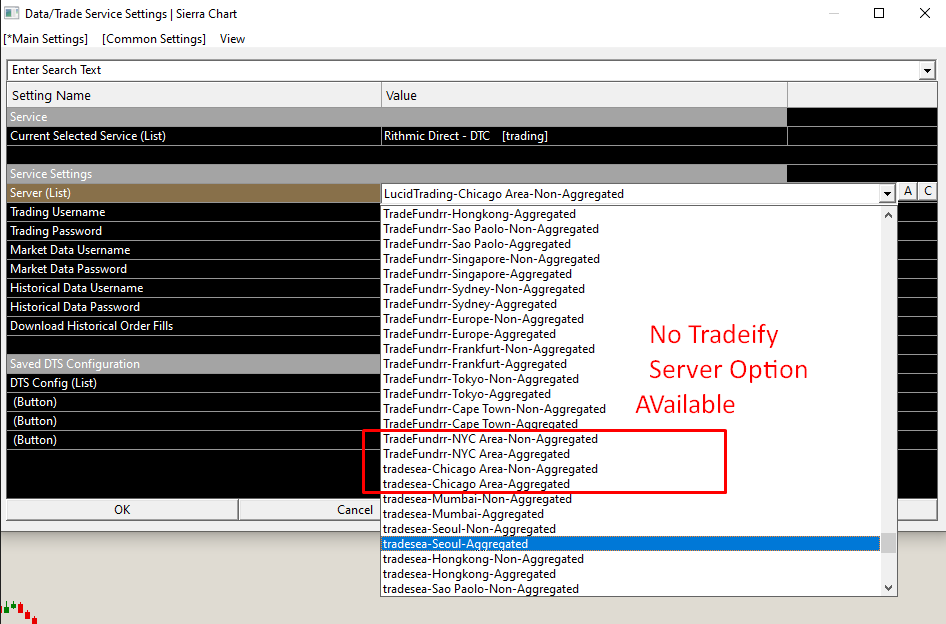Choose TradeFundrr-Frankfurt-Non-Aggregated server
This screenshot has height=624, width=946.
tap(631, 349)
